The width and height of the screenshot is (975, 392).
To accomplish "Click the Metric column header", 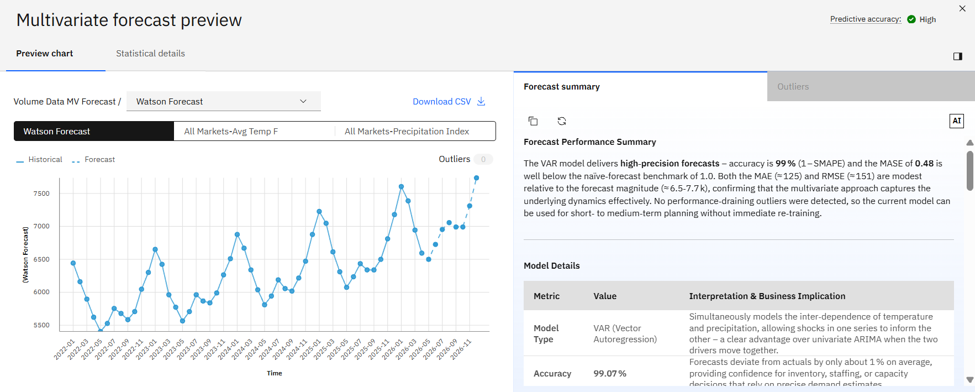I will pyautogui.click(x=547, y=296).
